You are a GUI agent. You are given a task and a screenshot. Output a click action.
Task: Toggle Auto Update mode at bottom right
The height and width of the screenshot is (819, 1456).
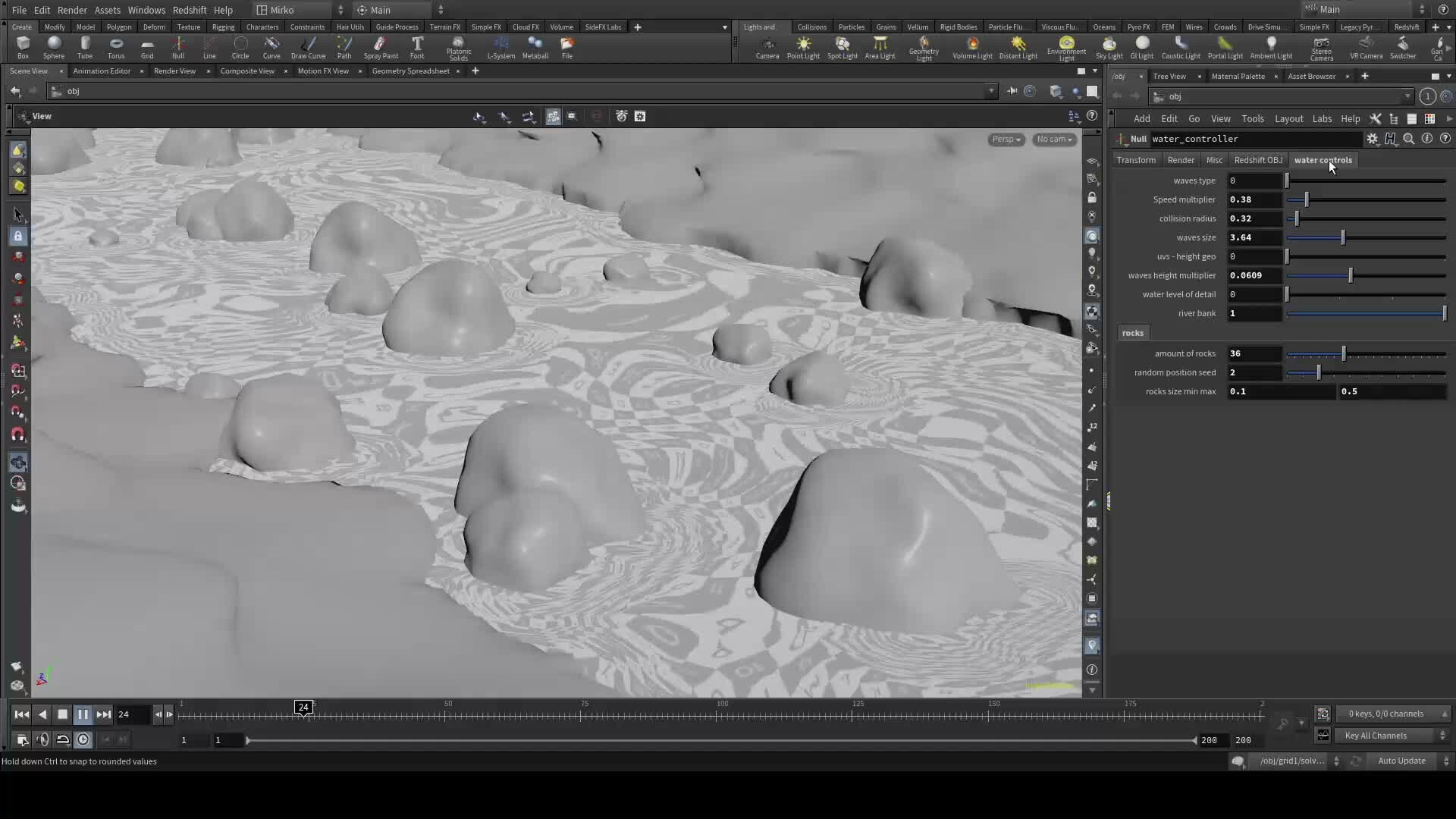1402,761
